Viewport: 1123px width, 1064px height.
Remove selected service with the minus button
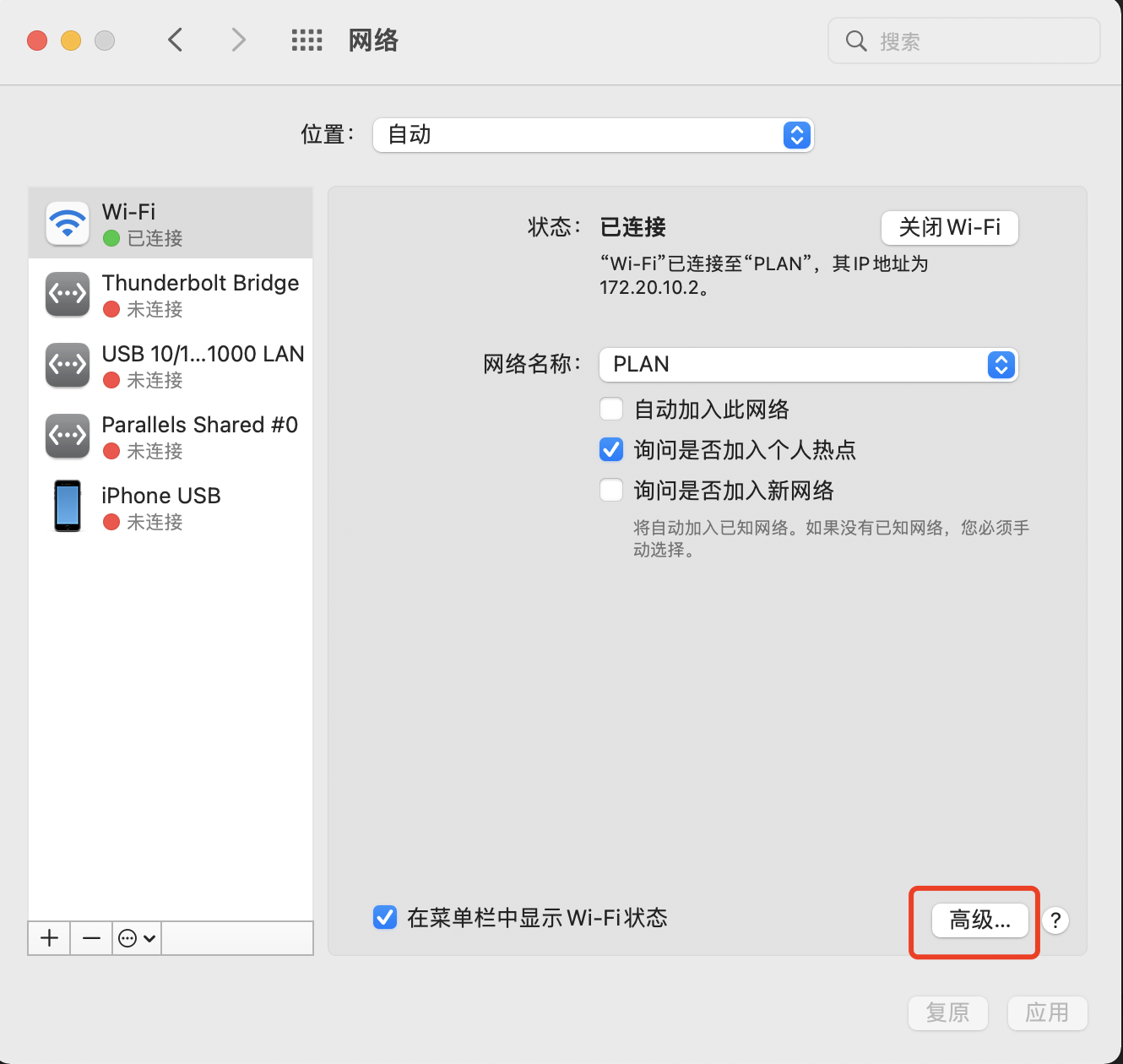pos(91,938)
